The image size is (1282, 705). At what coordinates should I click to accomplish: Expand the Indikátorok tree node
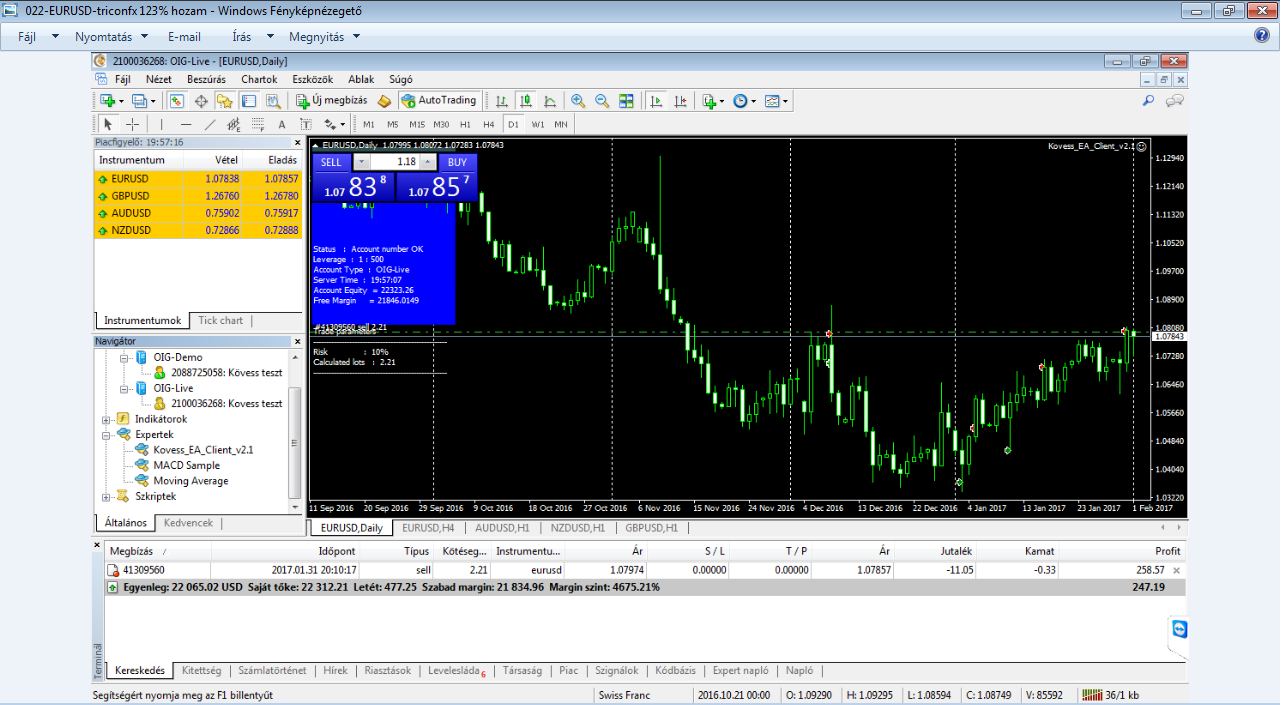tap(107, 419)
